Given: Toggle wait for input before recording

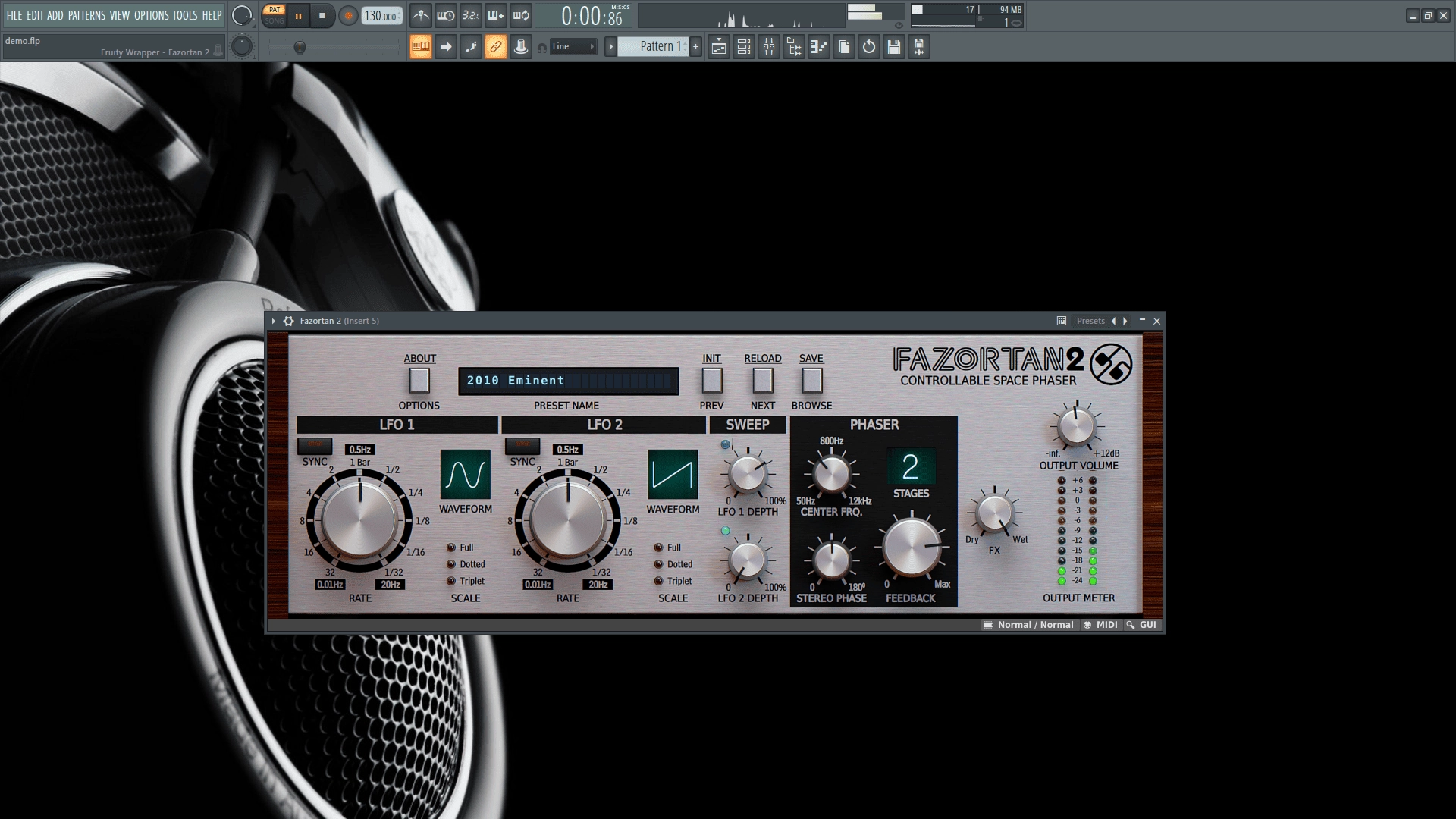Looking at the screenshot, I should [x=446, y=15].
